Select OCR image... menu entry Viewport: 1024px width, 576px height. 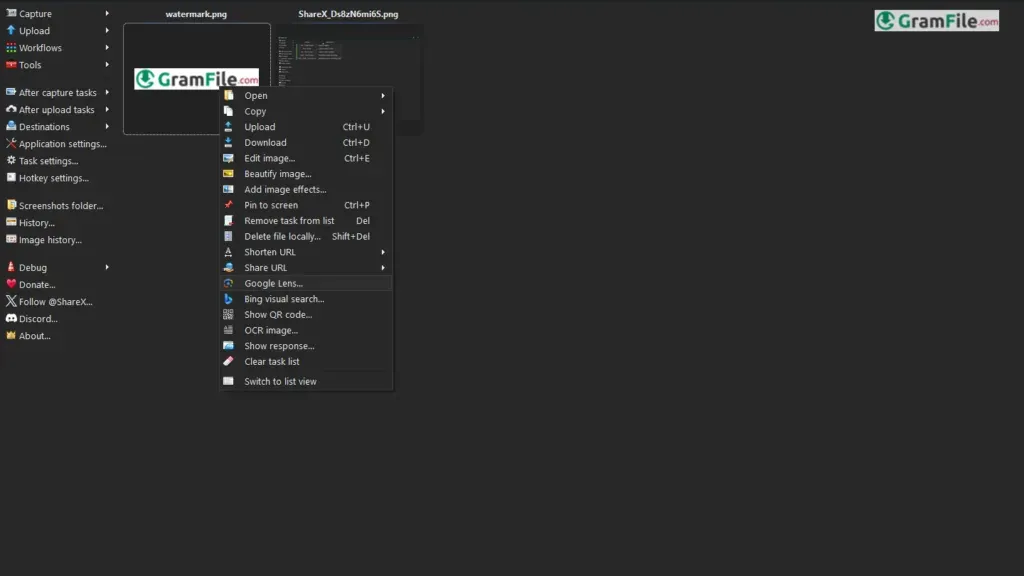click(306, 330)
